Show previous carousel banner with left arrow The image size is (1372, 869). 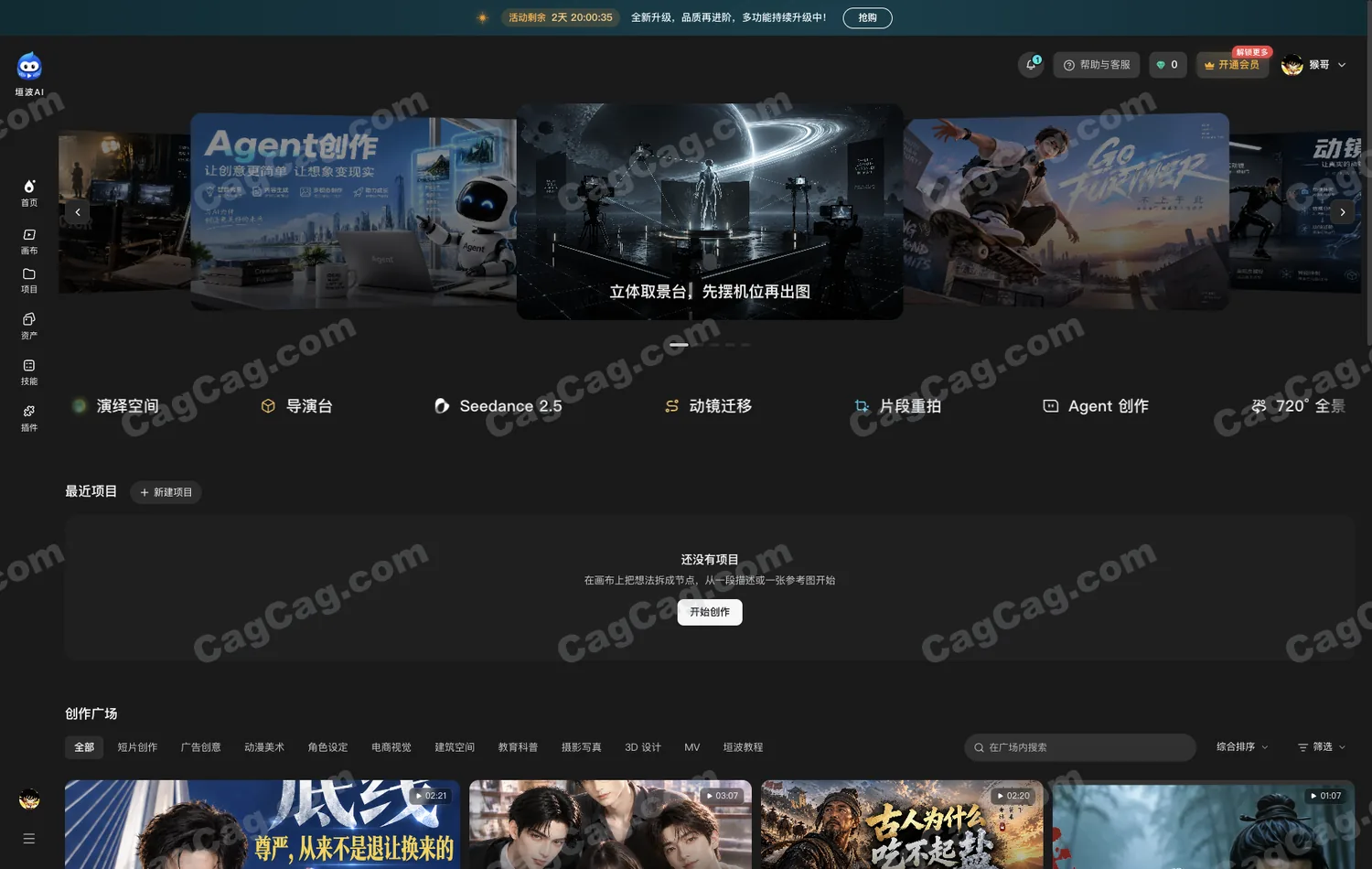(x=78, y=212)
